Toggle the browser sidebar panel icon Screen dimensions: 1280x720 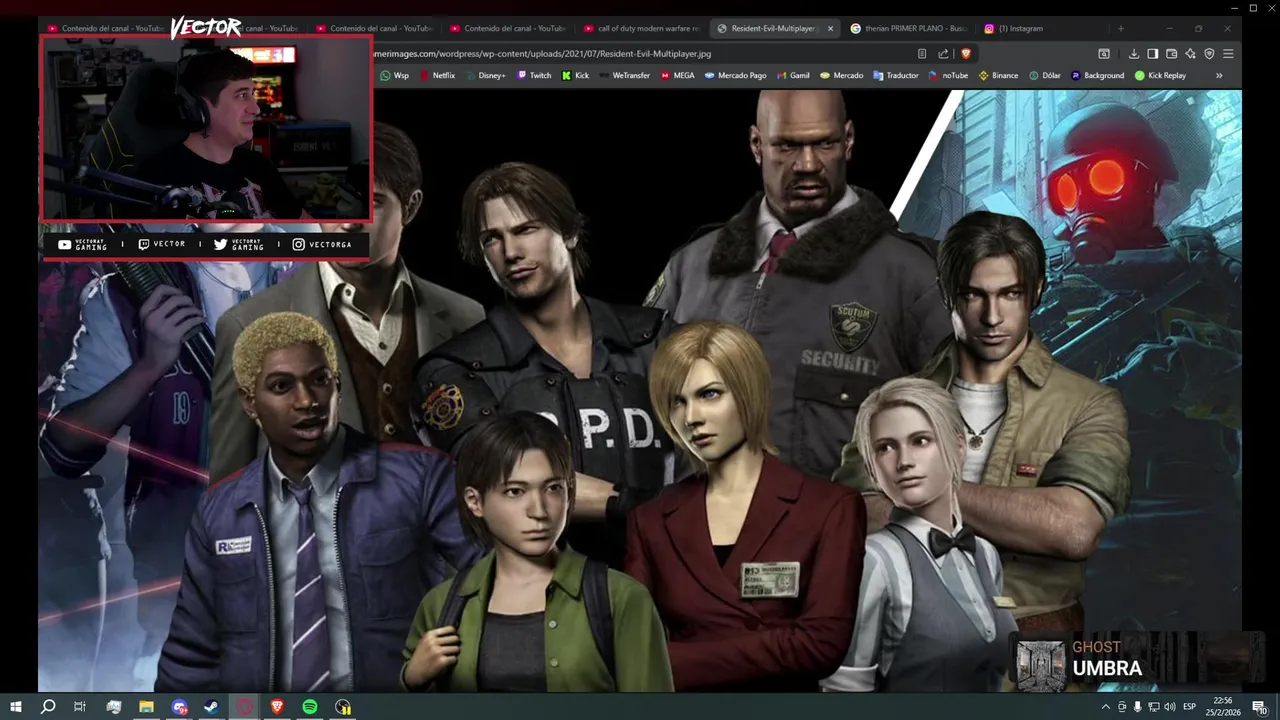point(1152,54)
